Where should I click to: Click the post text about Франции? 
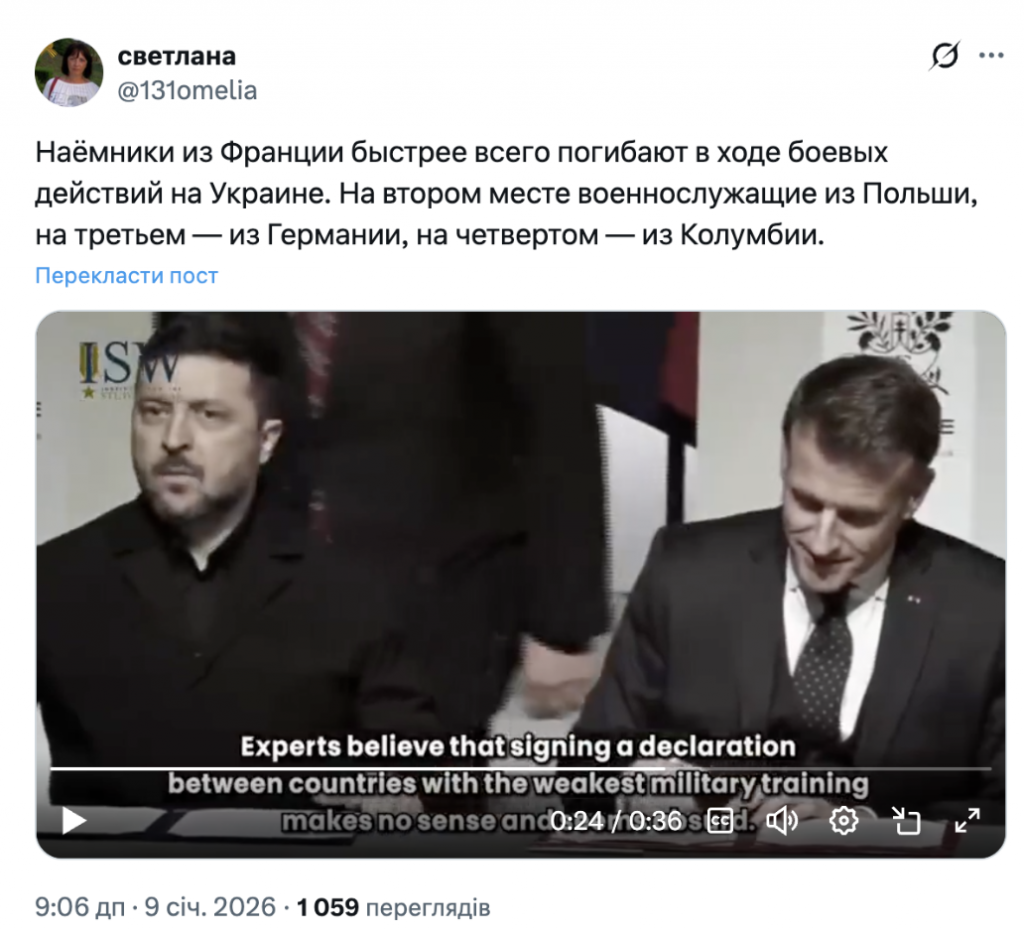pos(506,193)
